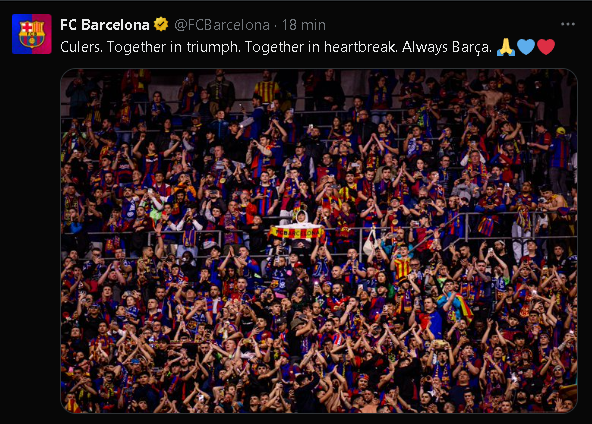Open the three-dot more options menu
Image resolution: width=592 pixels, height=424 pixels.
[x=567, y=24]
